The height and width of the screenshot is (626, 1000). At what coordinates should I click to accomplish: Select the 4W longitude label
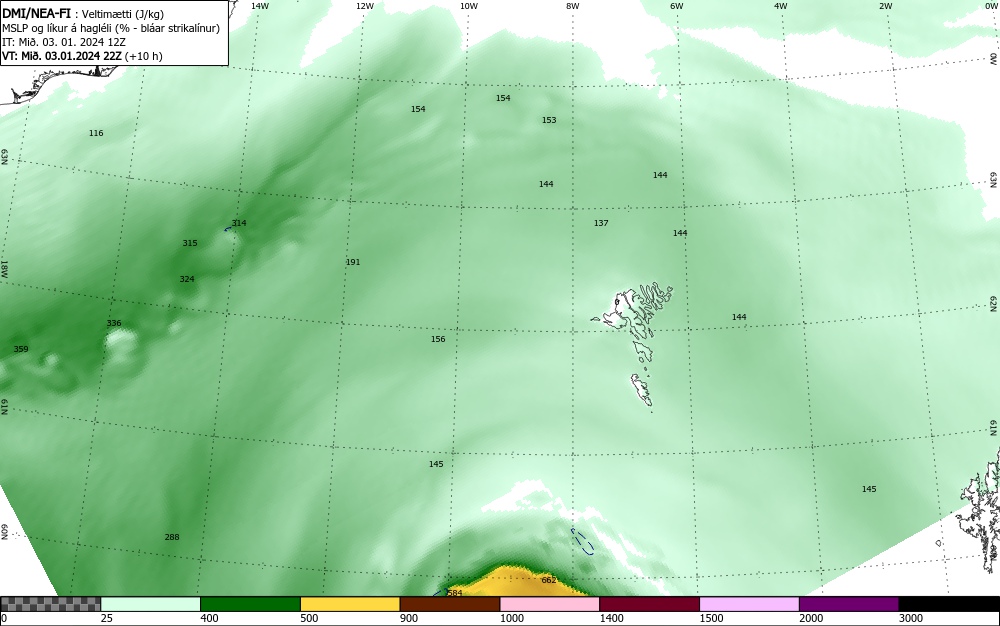pyautogui.click(x=781, y=6)
